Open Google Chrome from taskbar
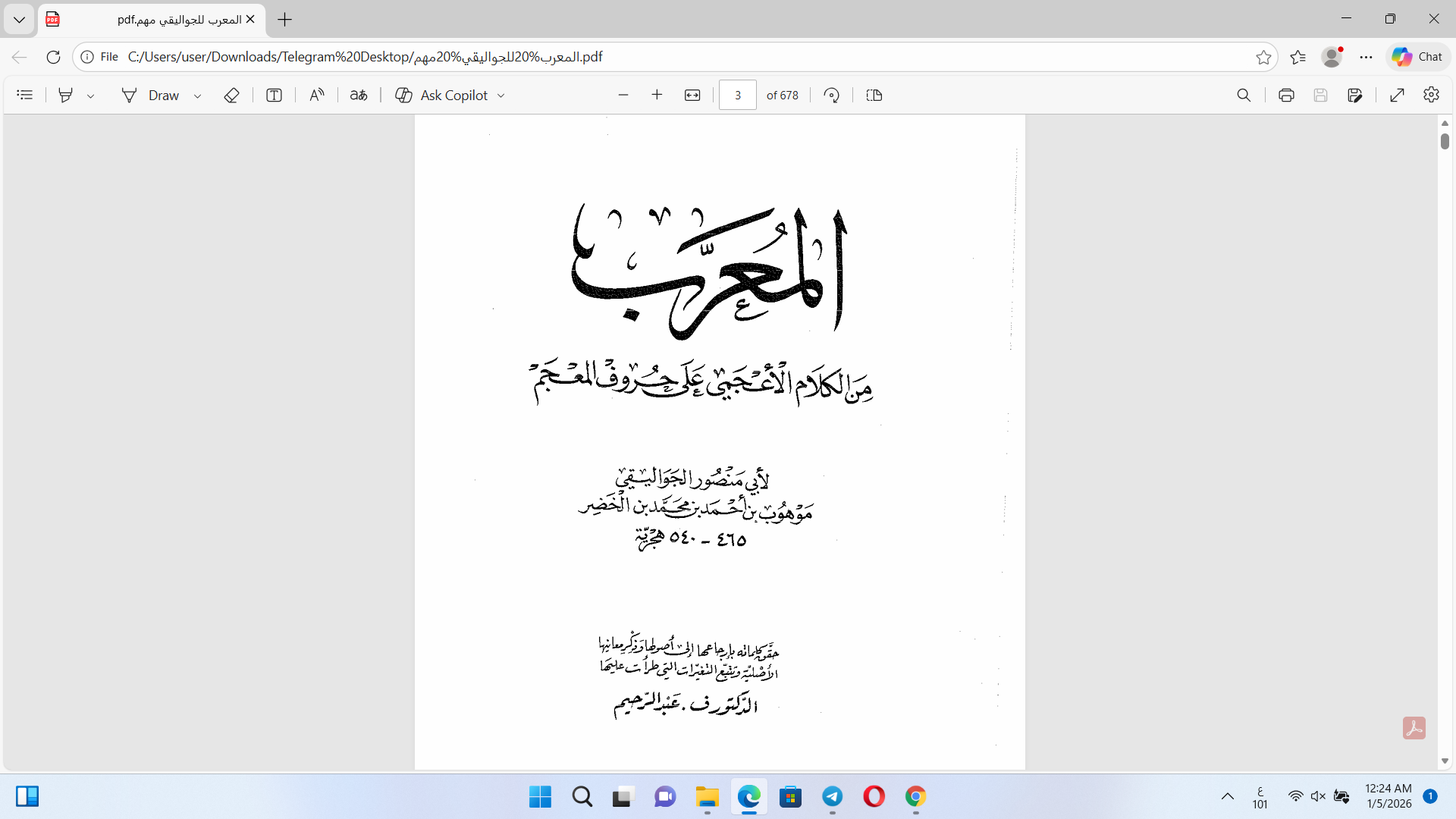 [915, 797]
